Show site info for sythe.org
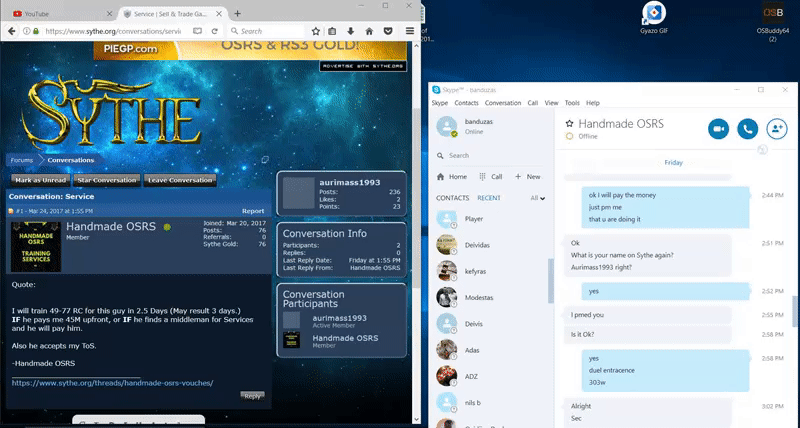The width and height of the screenshot is (800, 428). click(27, 31)
